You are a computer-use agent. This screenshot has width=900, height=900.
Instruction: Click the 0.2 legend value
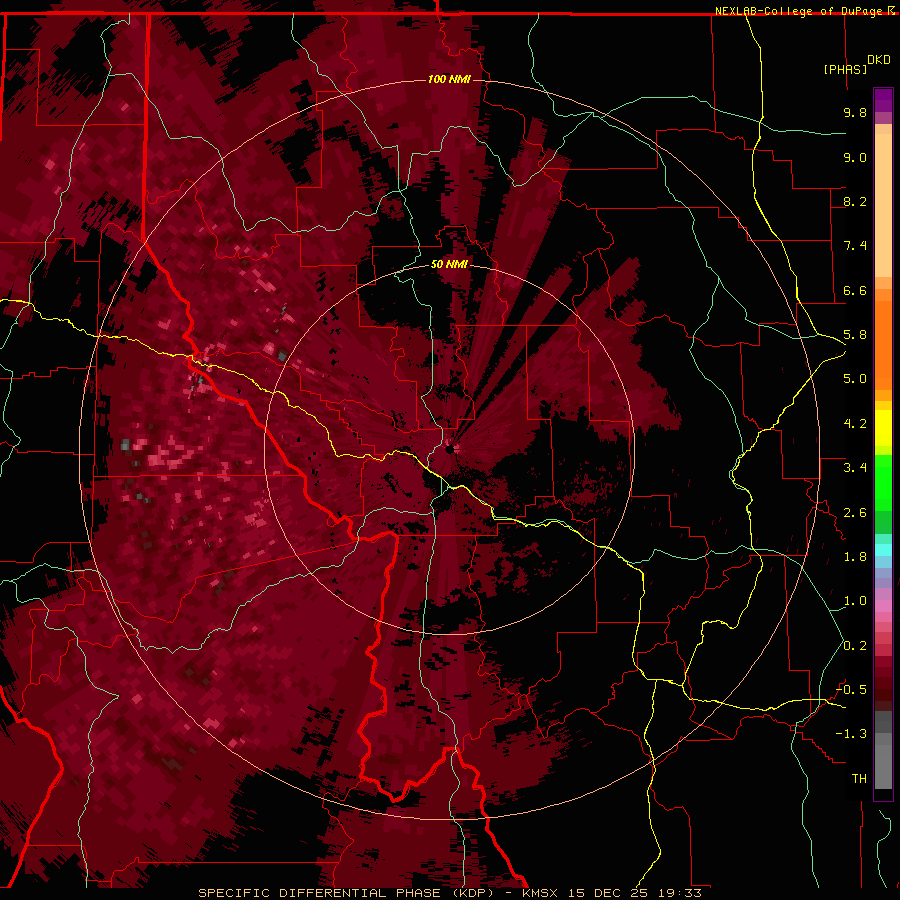click(855, 646)
